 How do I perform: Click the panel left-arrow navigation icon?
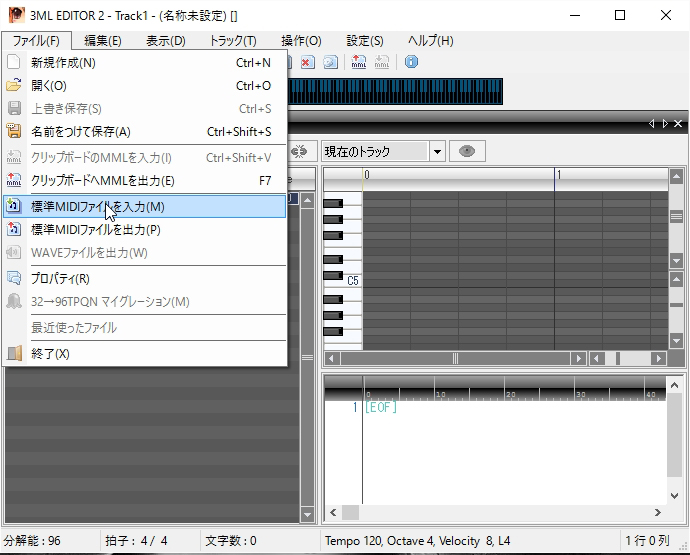pos(652,124)
